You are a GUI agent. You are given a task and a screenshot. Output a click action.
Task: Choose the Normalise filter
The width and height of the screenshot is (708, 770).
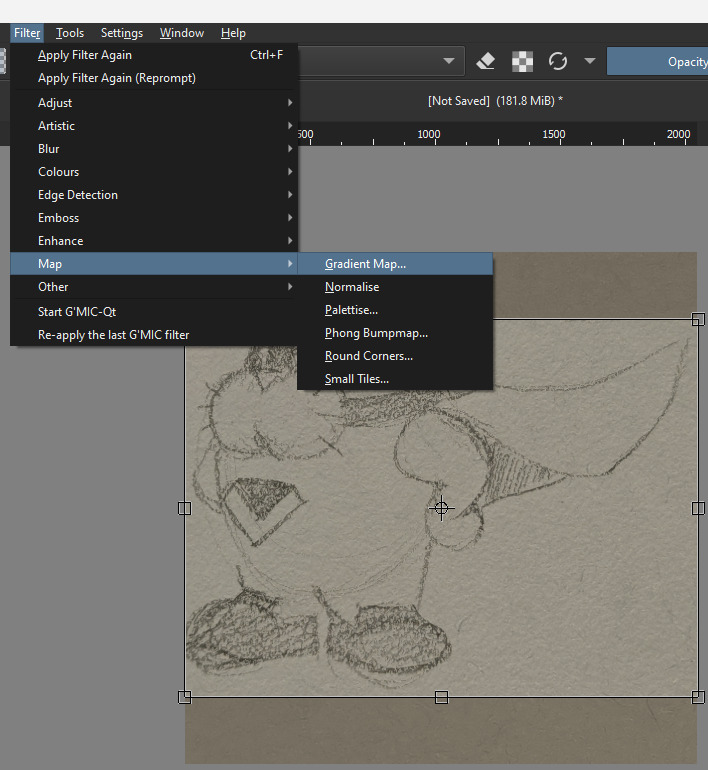click(352, 287)
